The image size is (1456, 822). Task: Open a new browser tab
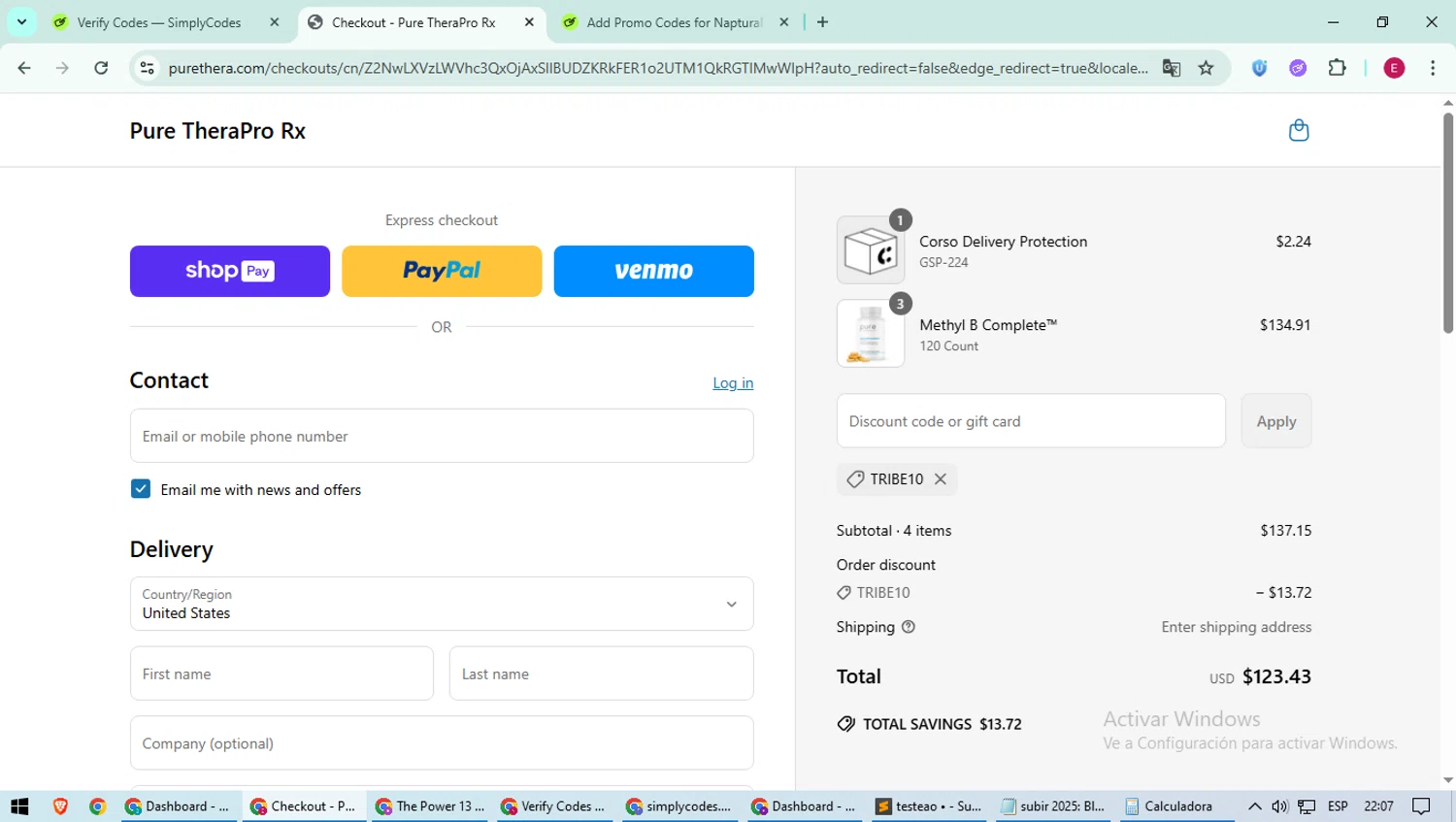coord(822,22)
